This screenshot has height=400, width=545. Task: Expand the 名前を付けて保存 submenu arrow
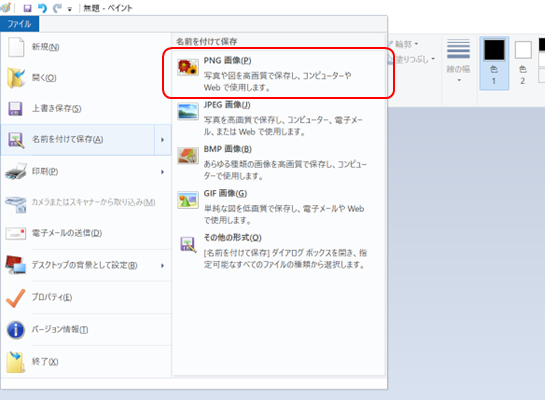[162, 140]
